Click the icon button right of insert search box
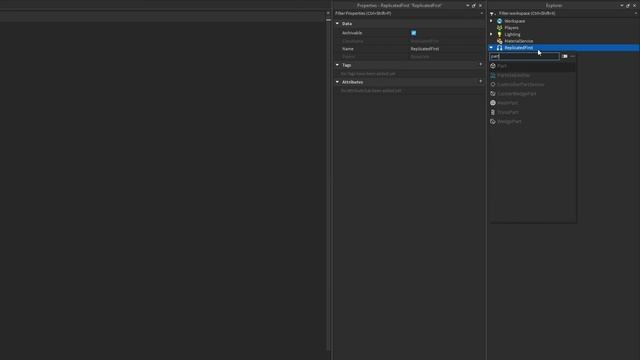Viewport: 640px width, 360px height. point(564,56)
